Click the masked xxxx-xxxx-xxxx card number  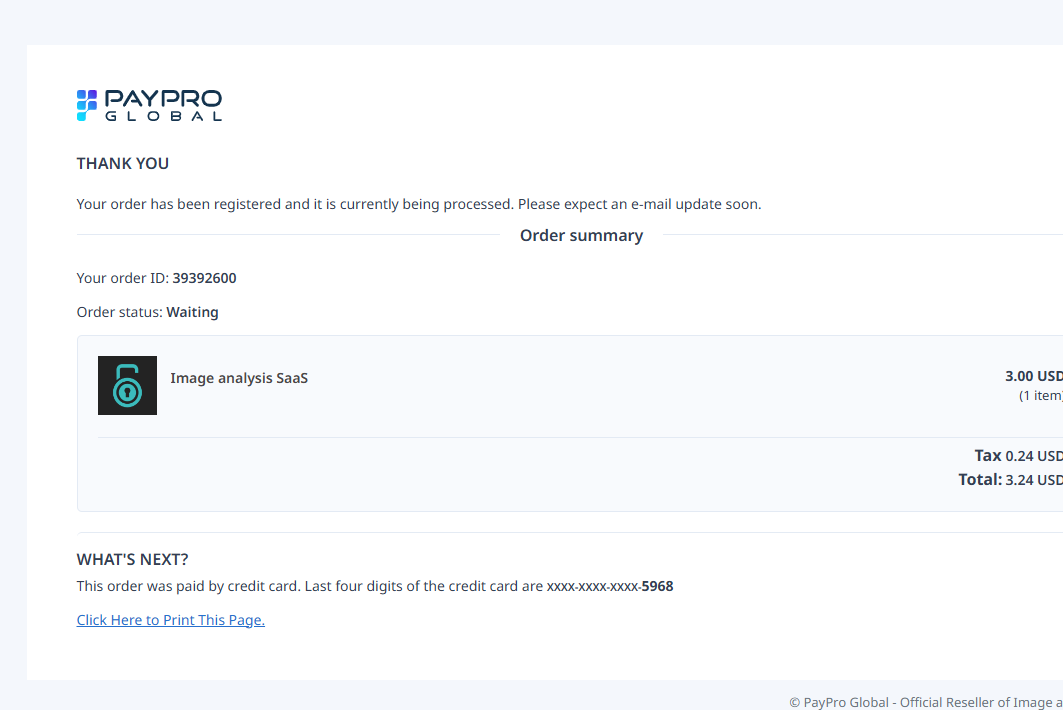click(x=593, y=586)
